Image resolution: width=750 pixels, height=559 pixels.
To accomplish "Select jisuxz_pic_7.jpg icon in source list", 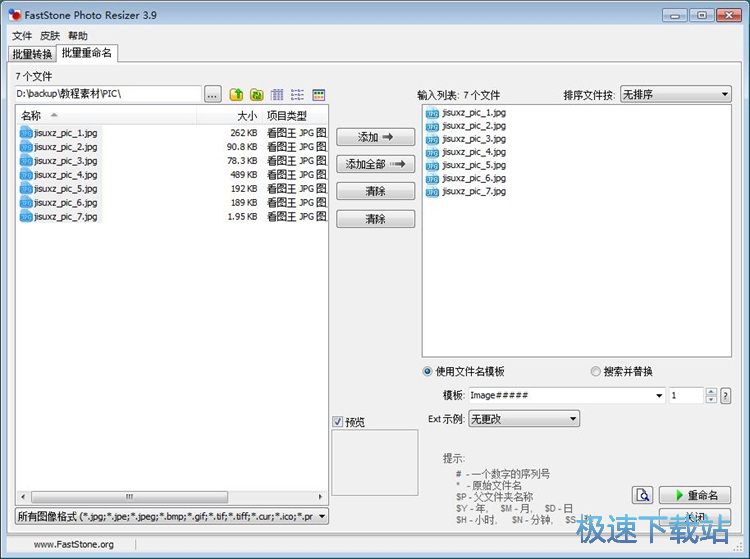I will click(26, 217).
